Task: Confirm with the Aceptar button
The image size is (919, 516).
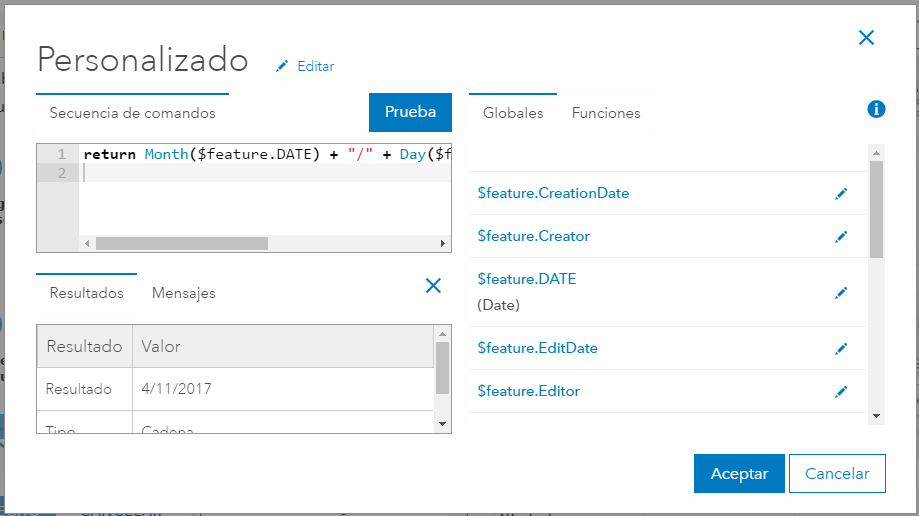Action: click(x=739, y=474)
